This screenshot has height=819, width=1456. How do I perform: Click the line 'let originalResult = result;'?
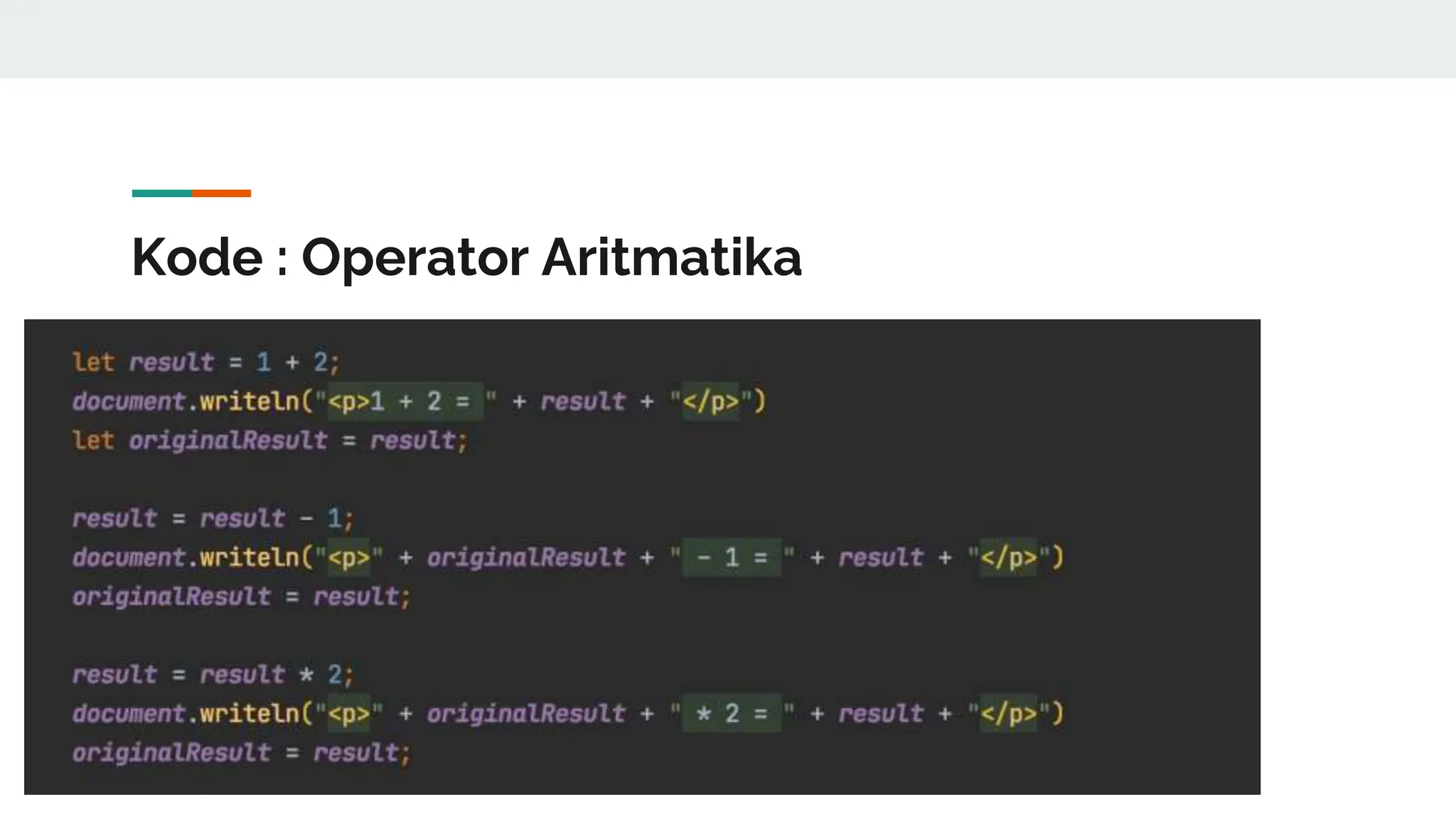point(270,441)
